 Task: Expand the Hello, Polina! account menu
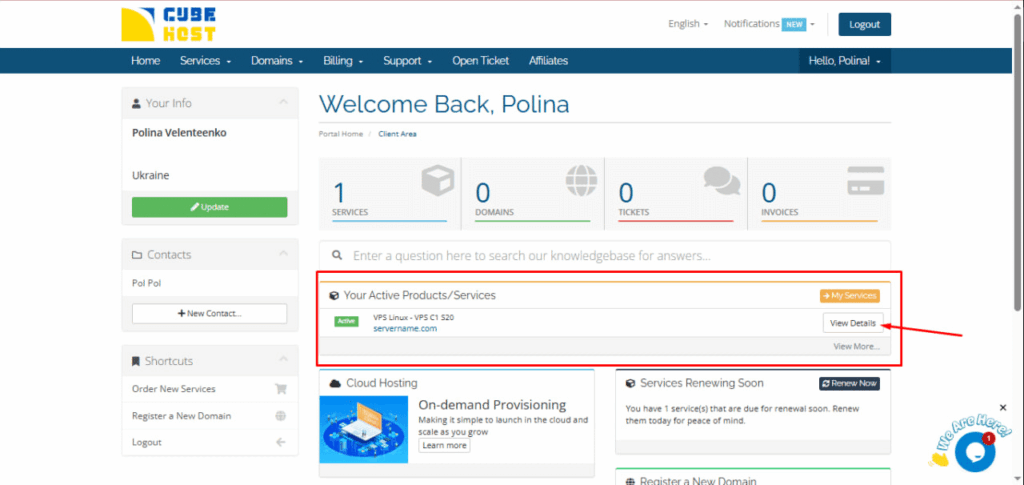click(844, 61)
